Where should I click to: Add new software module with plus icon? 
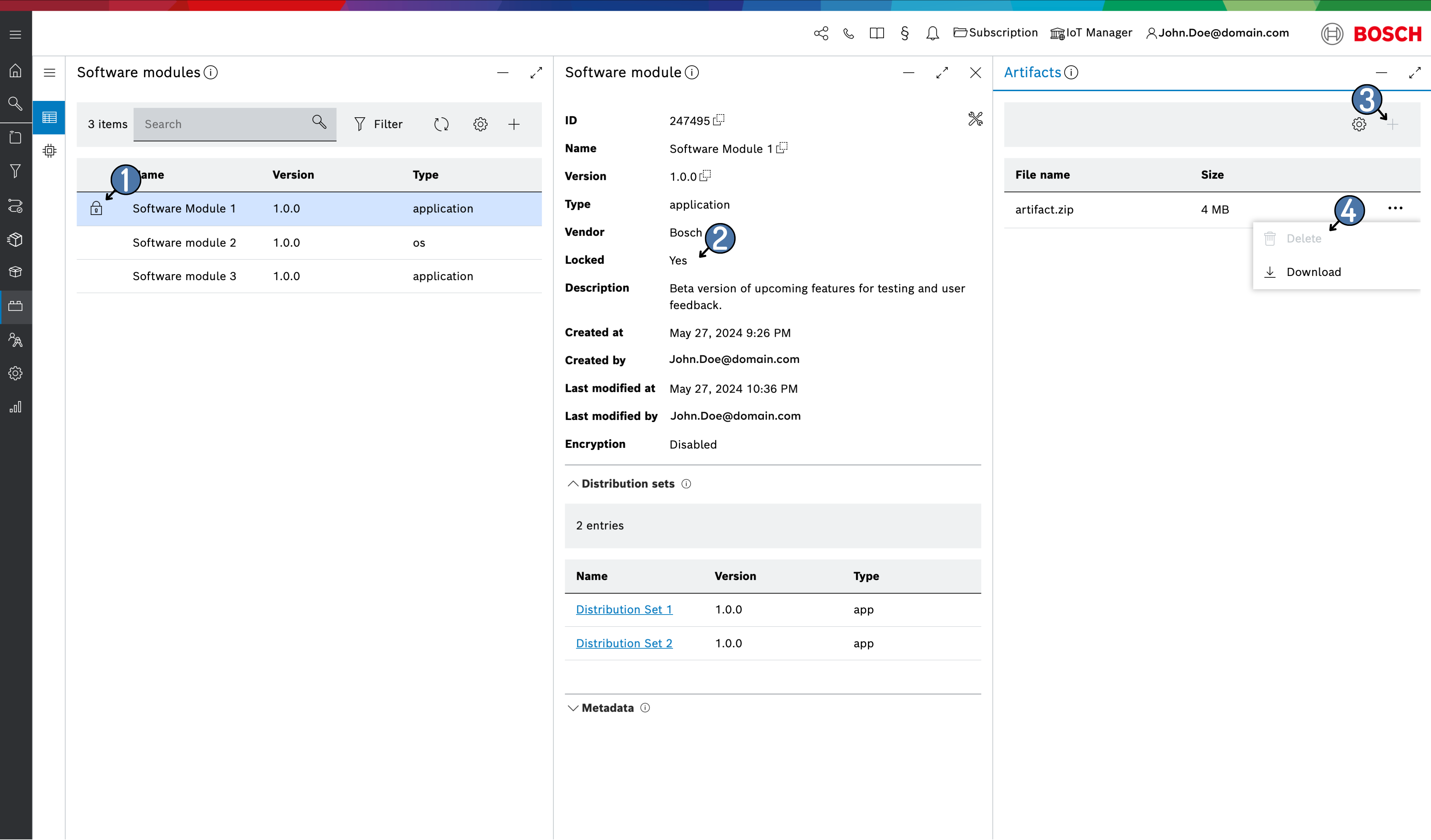[514, 124]
